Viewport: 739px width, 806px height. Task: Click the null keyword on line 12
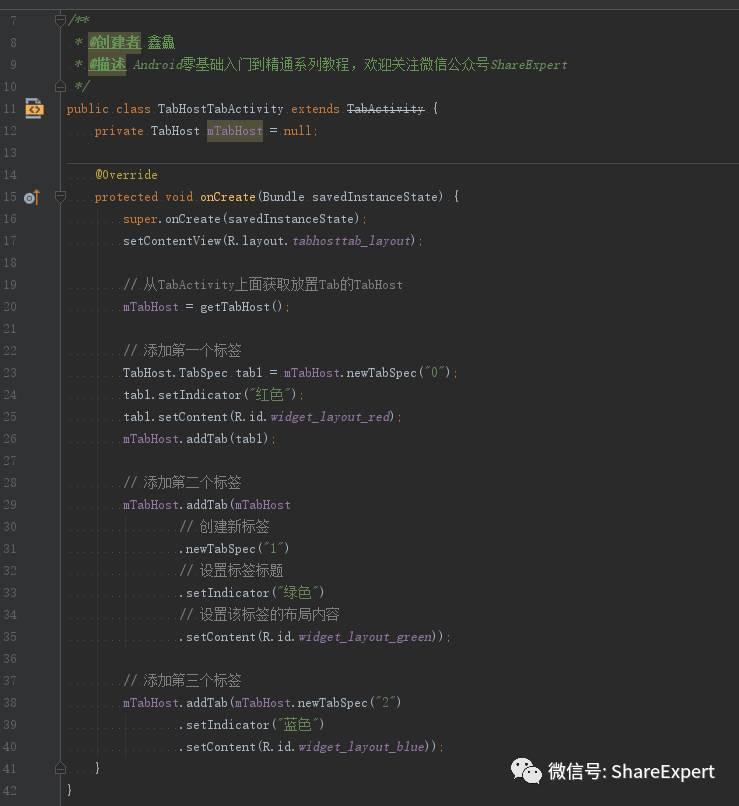tap(298, 131)
